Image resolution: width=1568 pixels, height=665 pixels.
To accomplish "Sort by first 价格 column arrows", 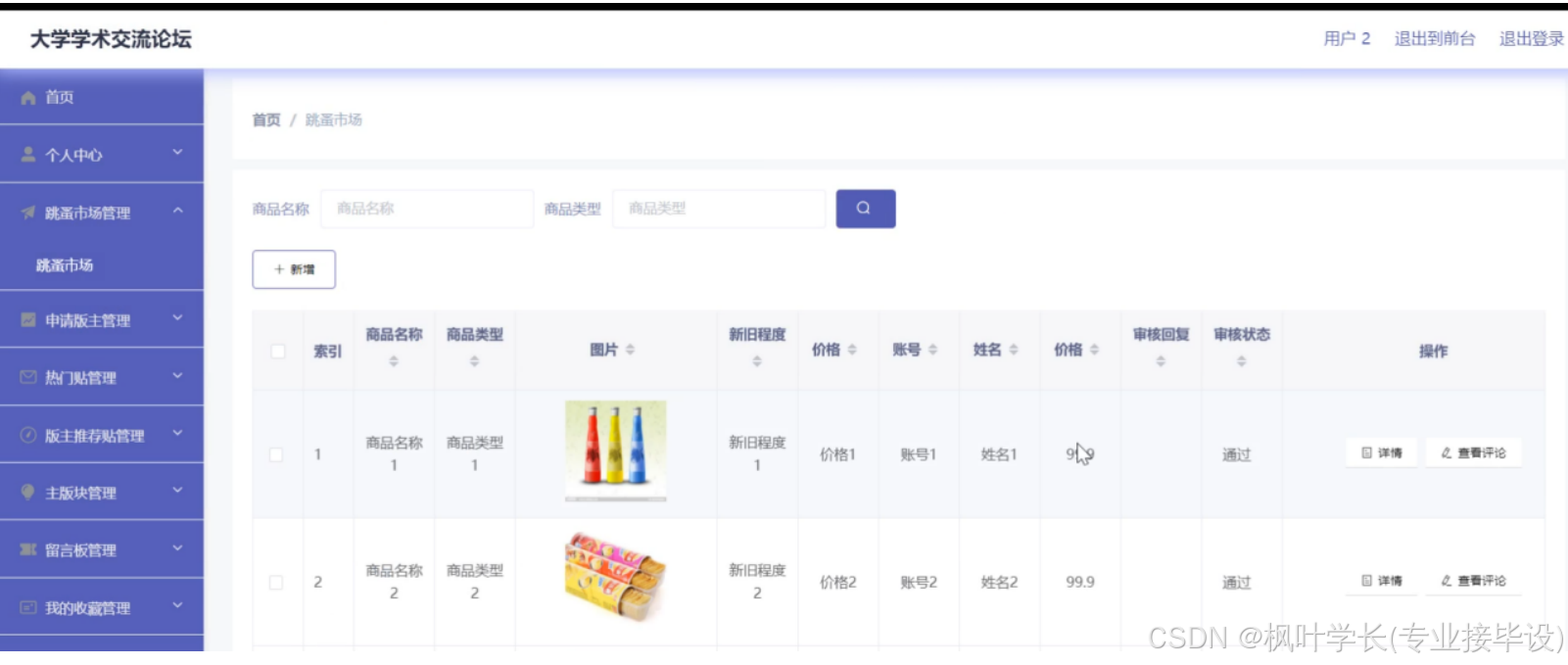I will tap(852, 350).
